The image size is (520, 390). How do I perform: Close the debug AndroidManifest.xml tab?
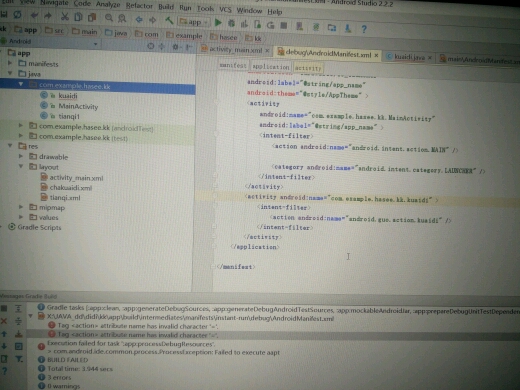pos(376,55)
